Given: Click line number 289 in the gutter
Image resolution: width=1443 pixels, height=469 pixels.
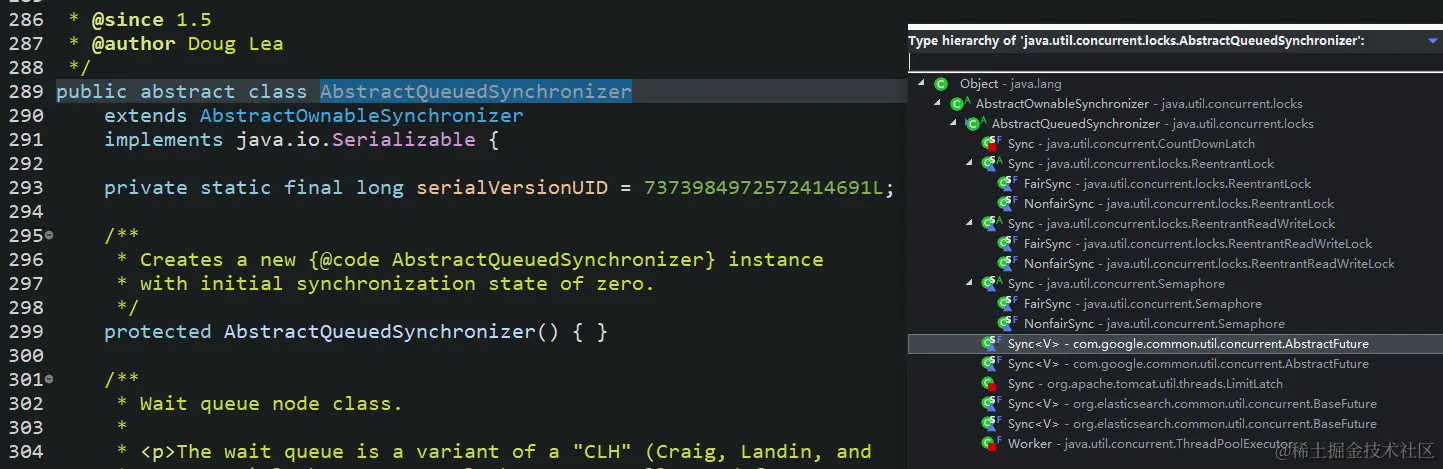Looking at the screenshot, I should [25, 92].
